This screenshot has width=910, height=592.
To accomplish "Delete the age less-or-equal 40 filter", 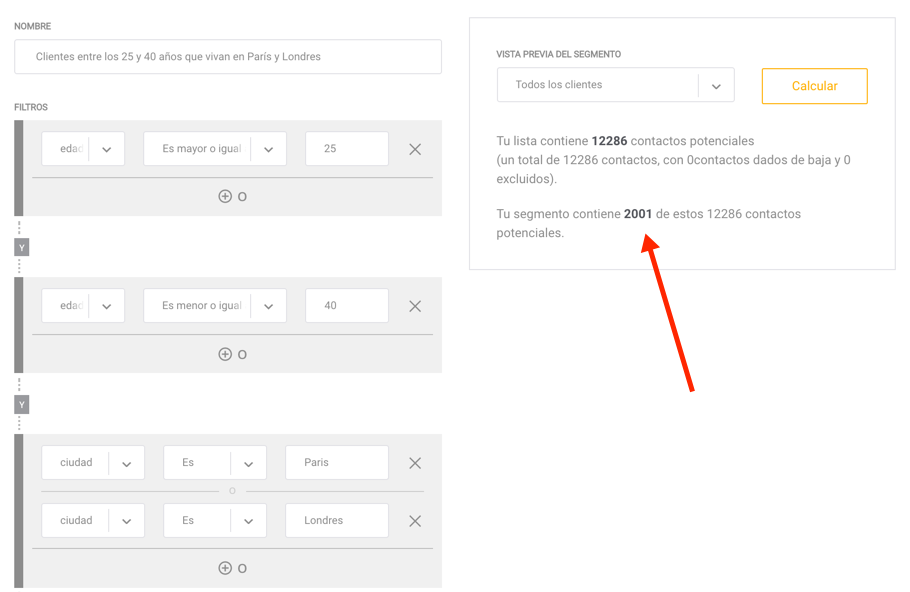I will pos(415,306).
